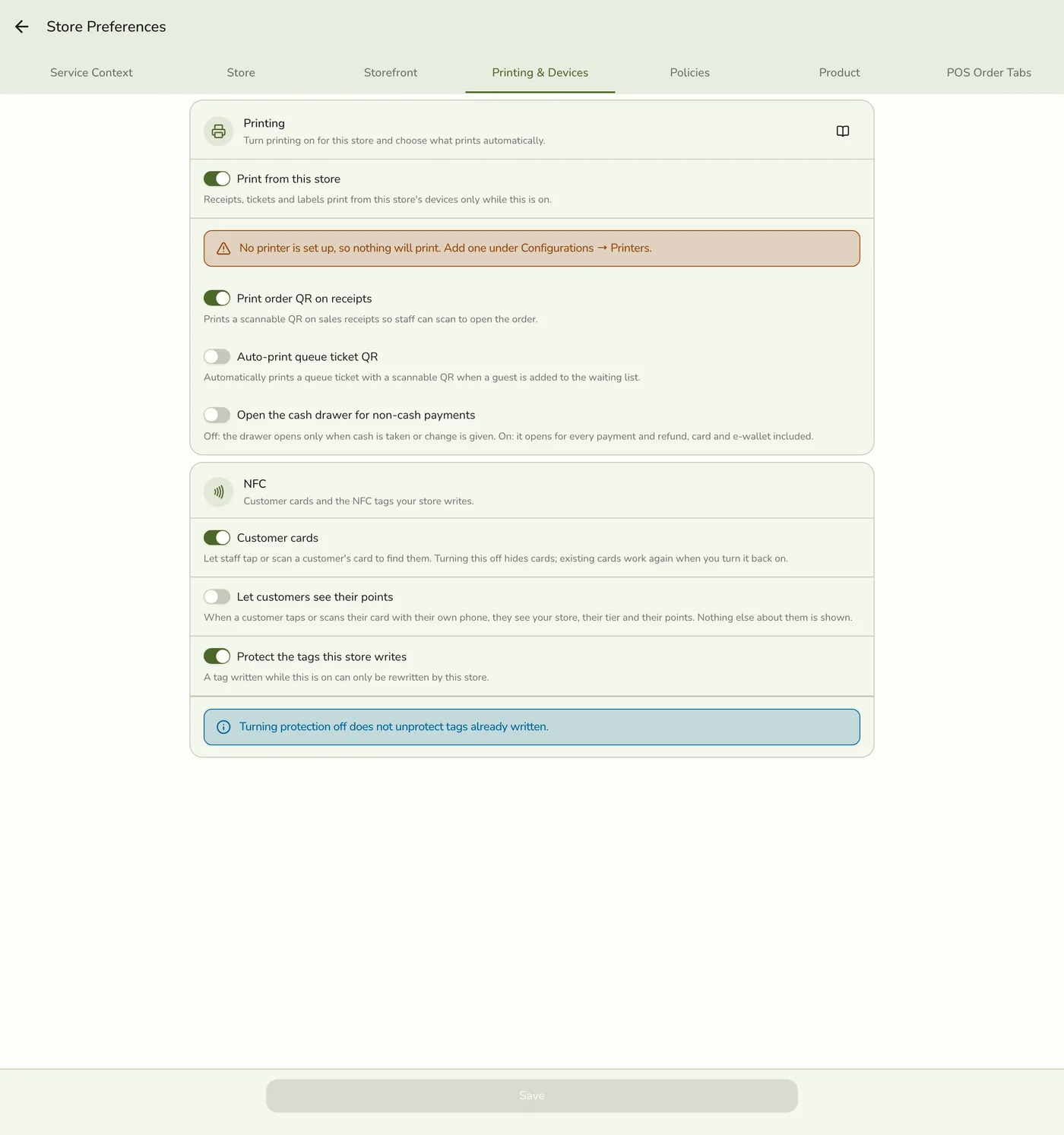Turn off Print order QR on receipts

(217, 298)
